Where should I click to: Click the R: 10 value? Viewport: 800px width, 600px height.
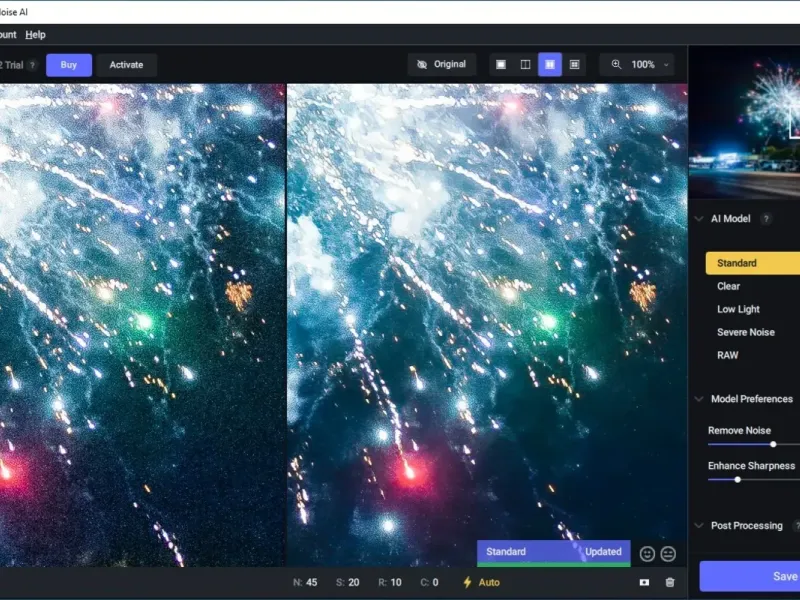390,582
